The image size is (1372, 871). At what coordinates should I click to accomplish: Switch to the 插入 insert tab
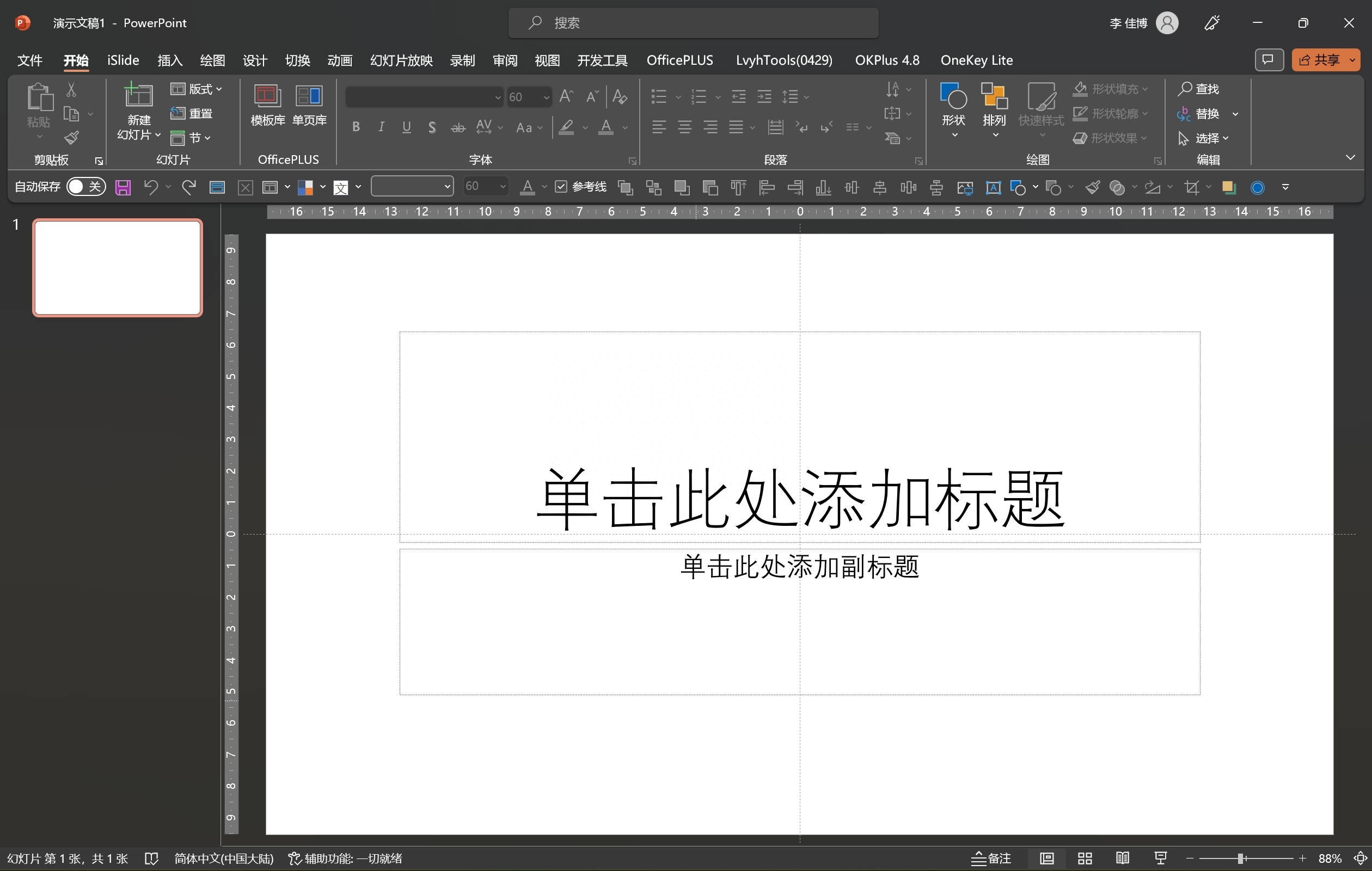click(x=170, y=60)
